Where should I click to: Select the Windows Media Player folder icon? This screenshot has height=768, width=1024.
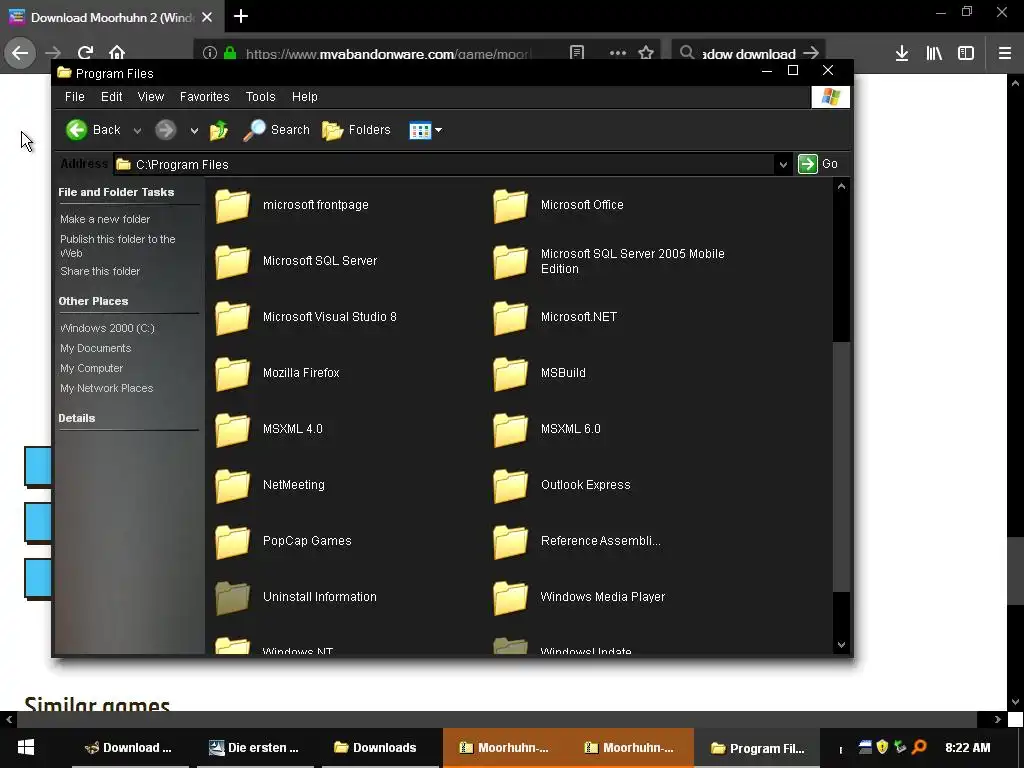click(x=511, y=598)
